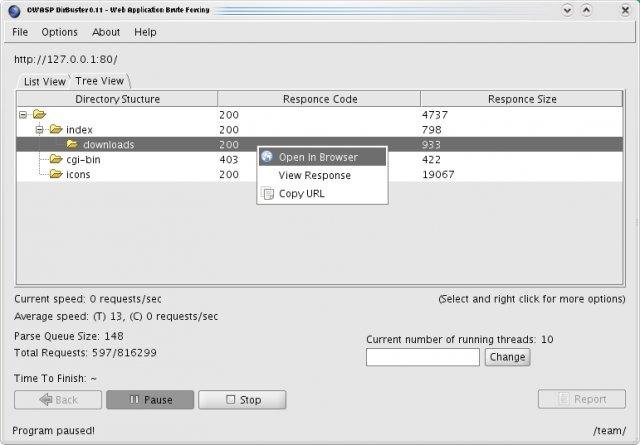Image resolution: width=640 pixels, height=445 pixels.
Task: Click Total Requests 597/816299 text
Action: [85, 353]
